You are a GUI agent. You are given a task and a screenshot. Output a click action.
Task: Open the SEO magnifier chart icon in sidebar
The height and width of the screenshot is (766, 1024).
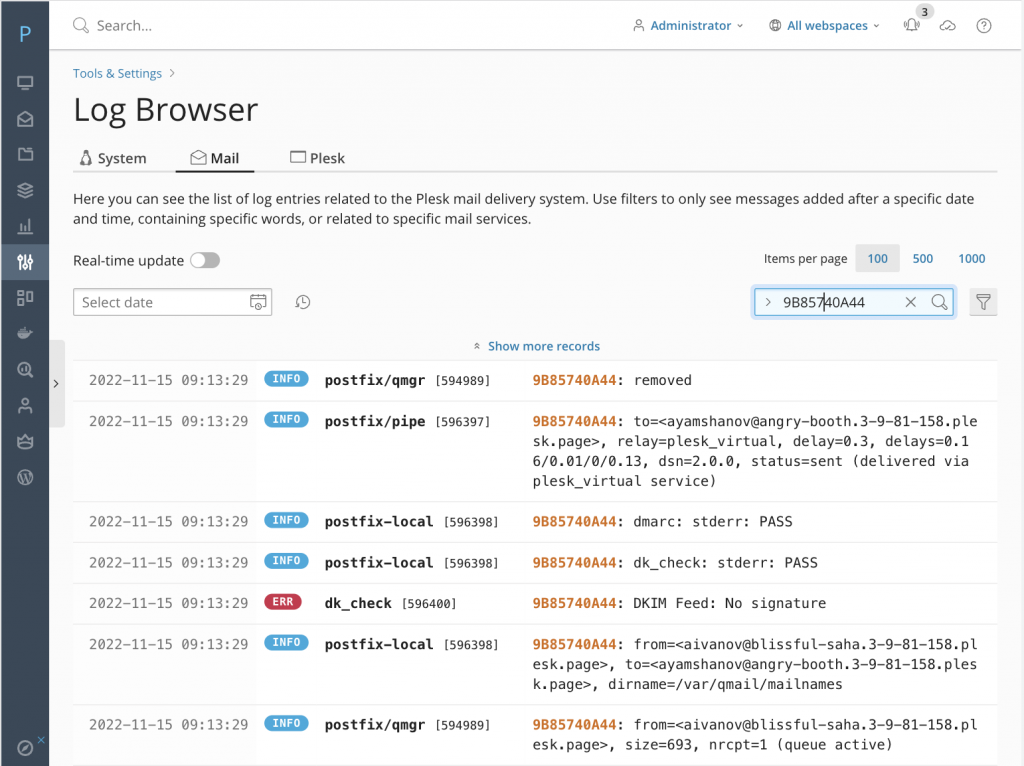point(25,370)
